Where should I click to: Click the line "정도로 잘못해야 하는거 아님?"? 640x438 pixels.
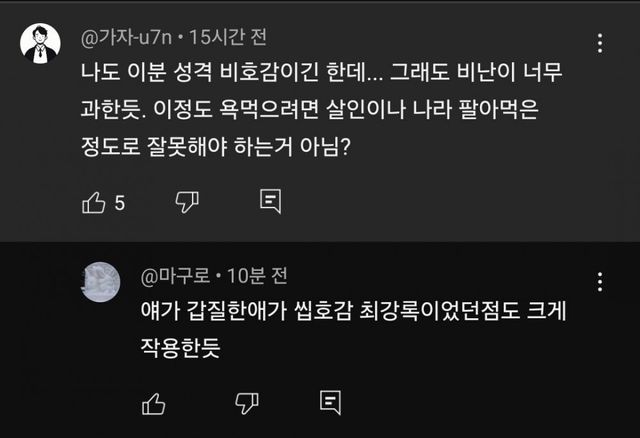[x=221, y=145]
